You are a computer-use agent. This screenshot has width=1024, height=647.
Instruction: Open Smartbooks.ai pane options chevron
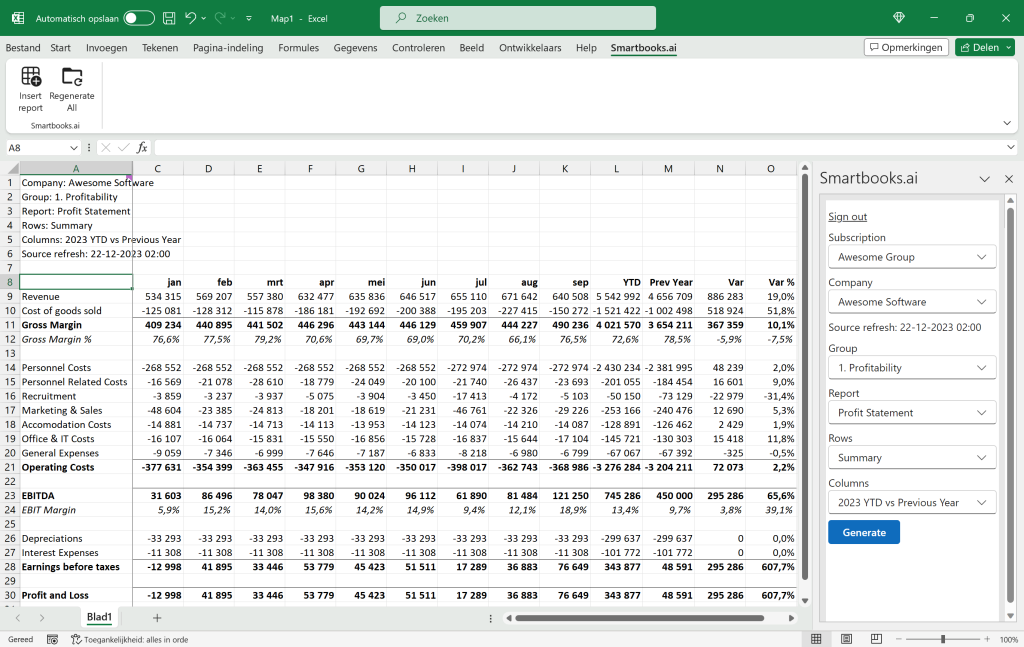984,179
